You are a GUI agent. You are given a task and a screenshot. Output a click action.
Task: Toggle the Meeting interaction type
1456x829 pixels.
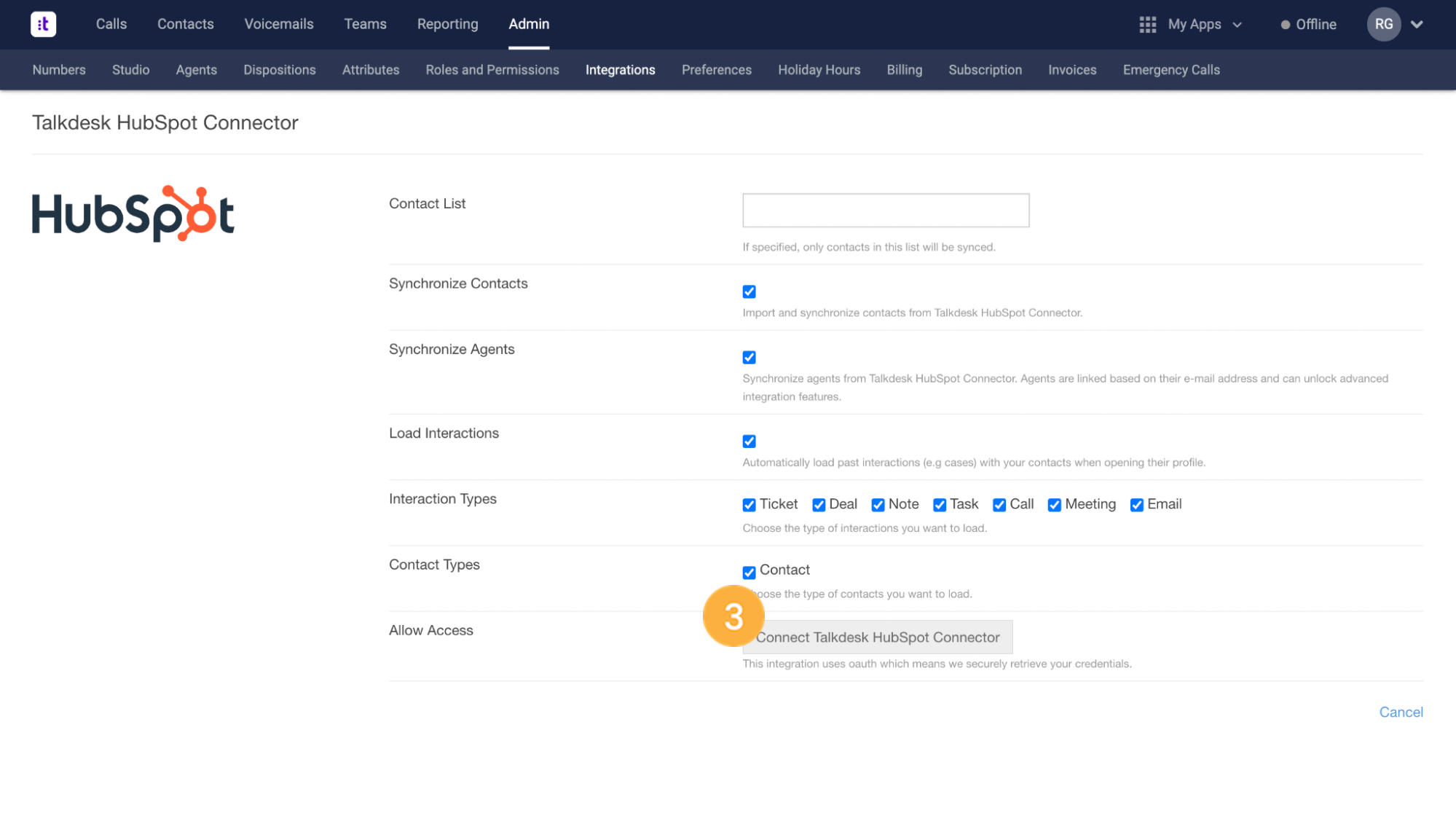1054,505
